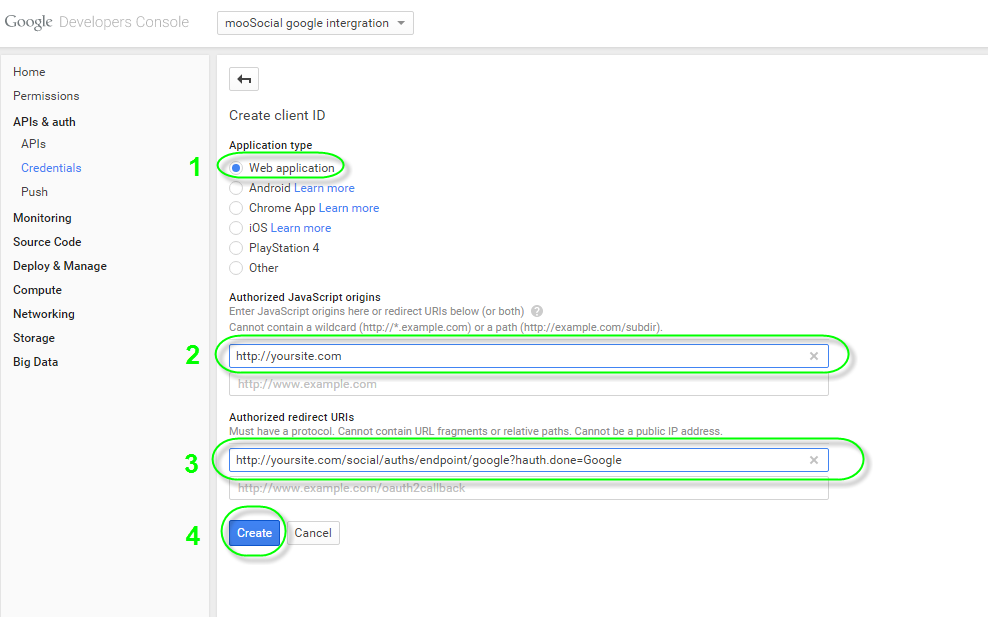Select the Web application radio button
The image size is (988, 617).
click(237, 168)
